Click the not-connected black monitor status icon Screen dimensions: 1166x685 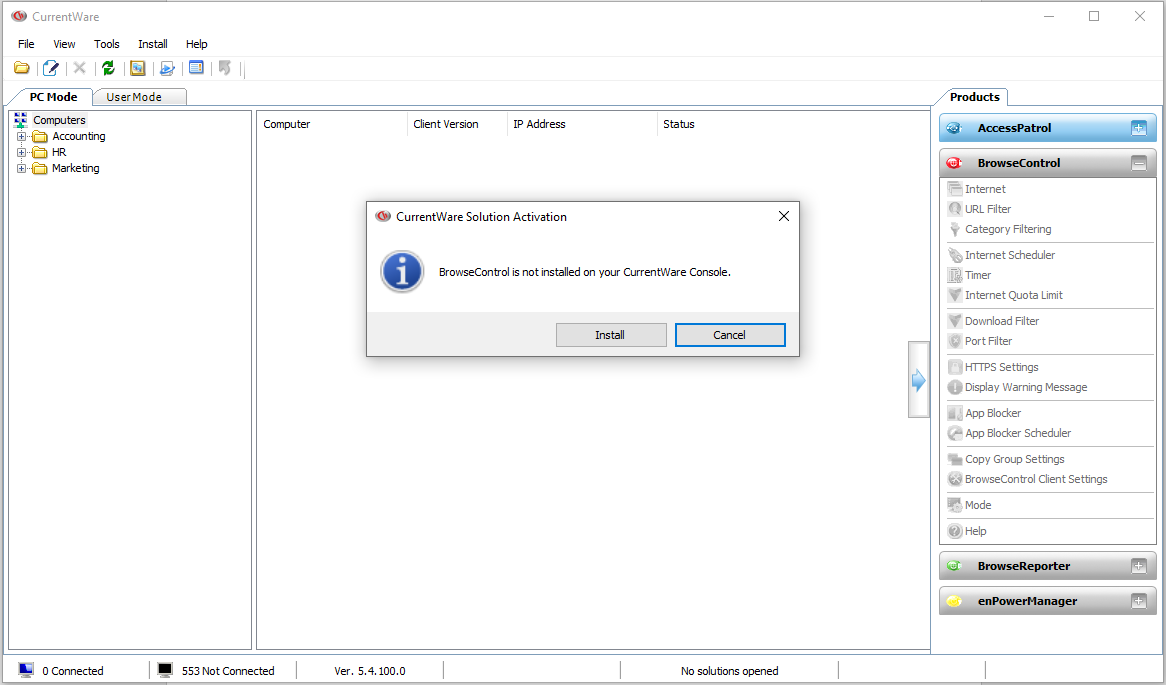pos(165,670)
